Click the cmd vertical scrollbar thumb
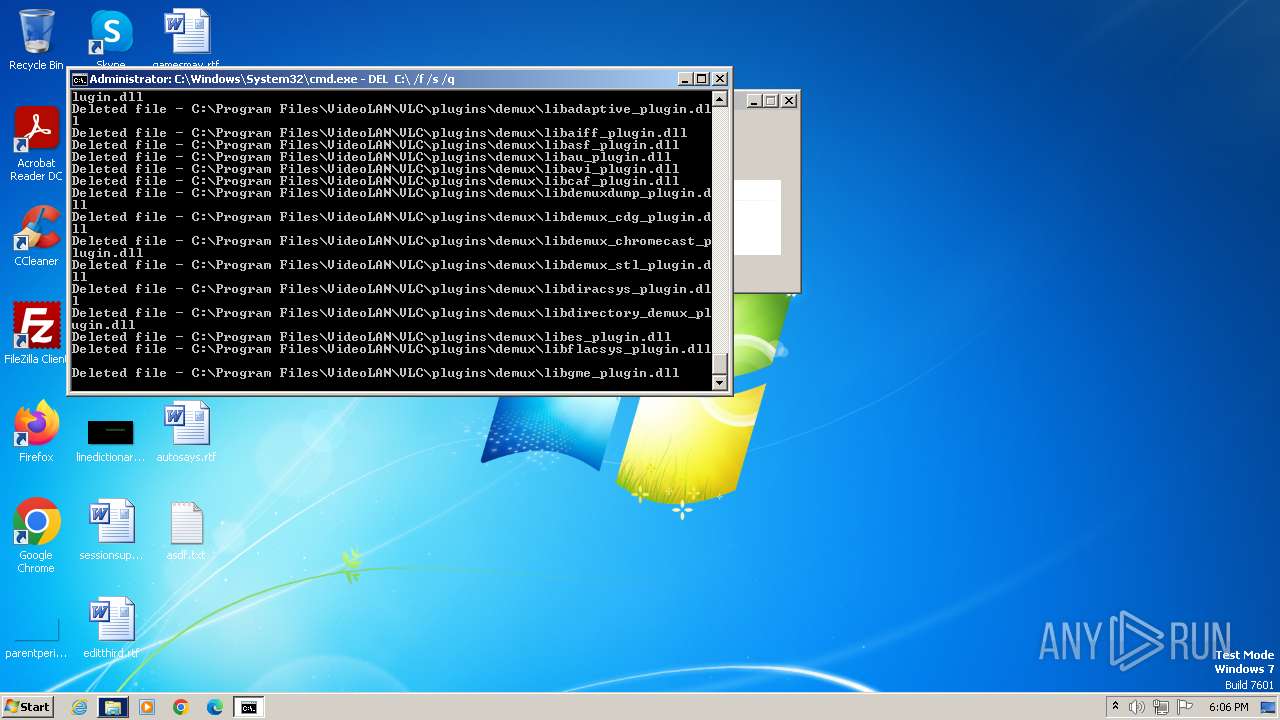The image size is (1280, 720). pyautogui.click(x=719, y=364)
